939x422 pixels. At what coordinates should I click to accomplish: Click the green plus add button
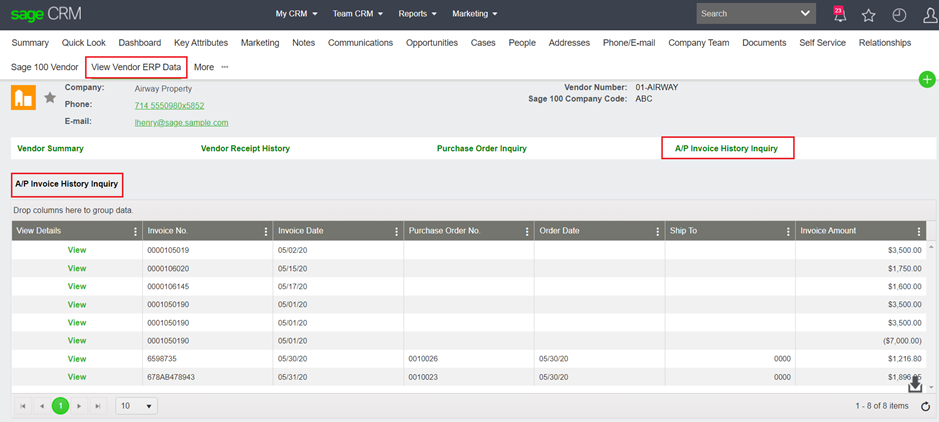tap(927, 80)
